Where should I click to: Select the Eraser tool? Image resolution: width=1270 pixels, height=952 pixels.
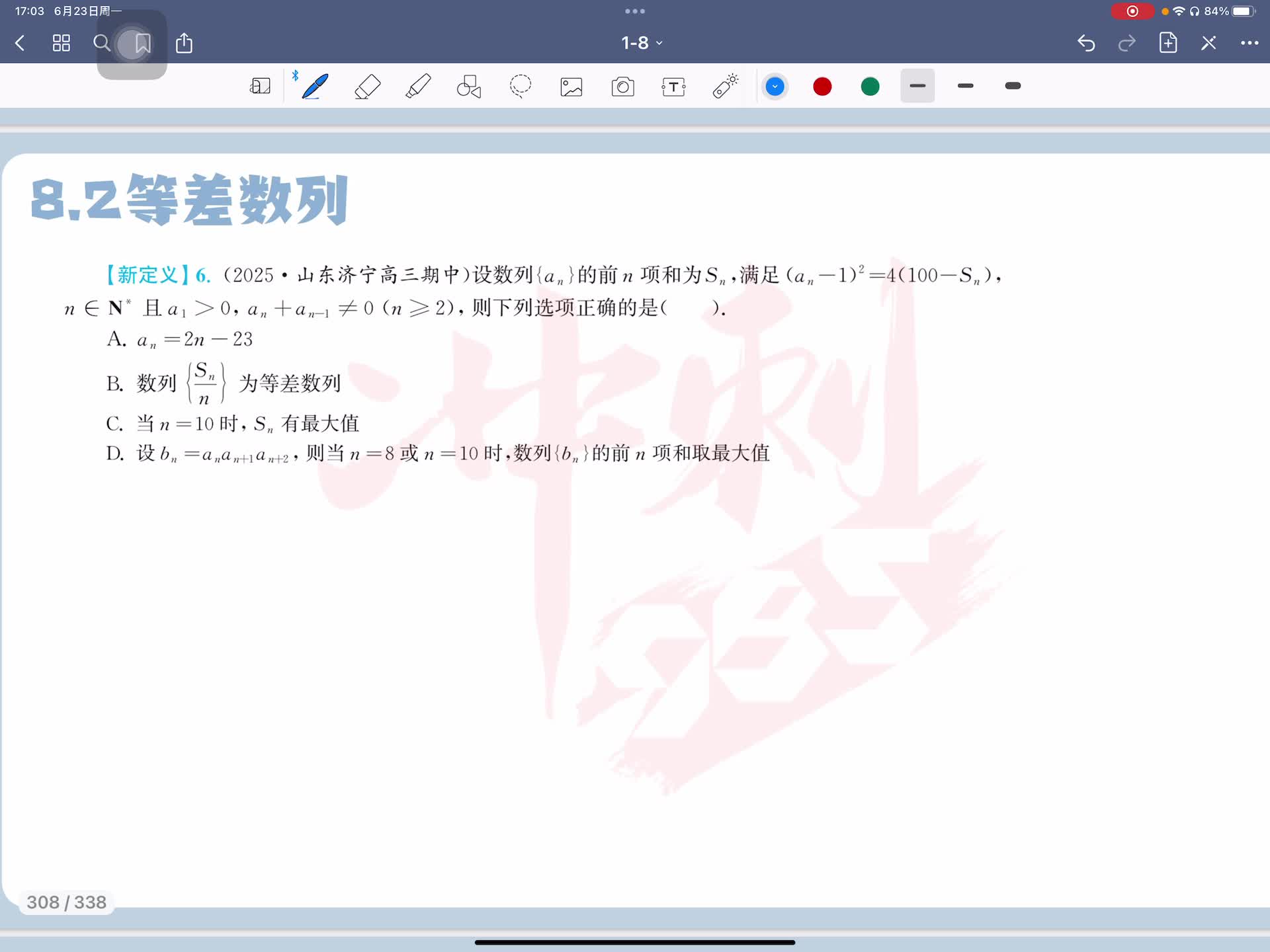click(x=367, y=87)
